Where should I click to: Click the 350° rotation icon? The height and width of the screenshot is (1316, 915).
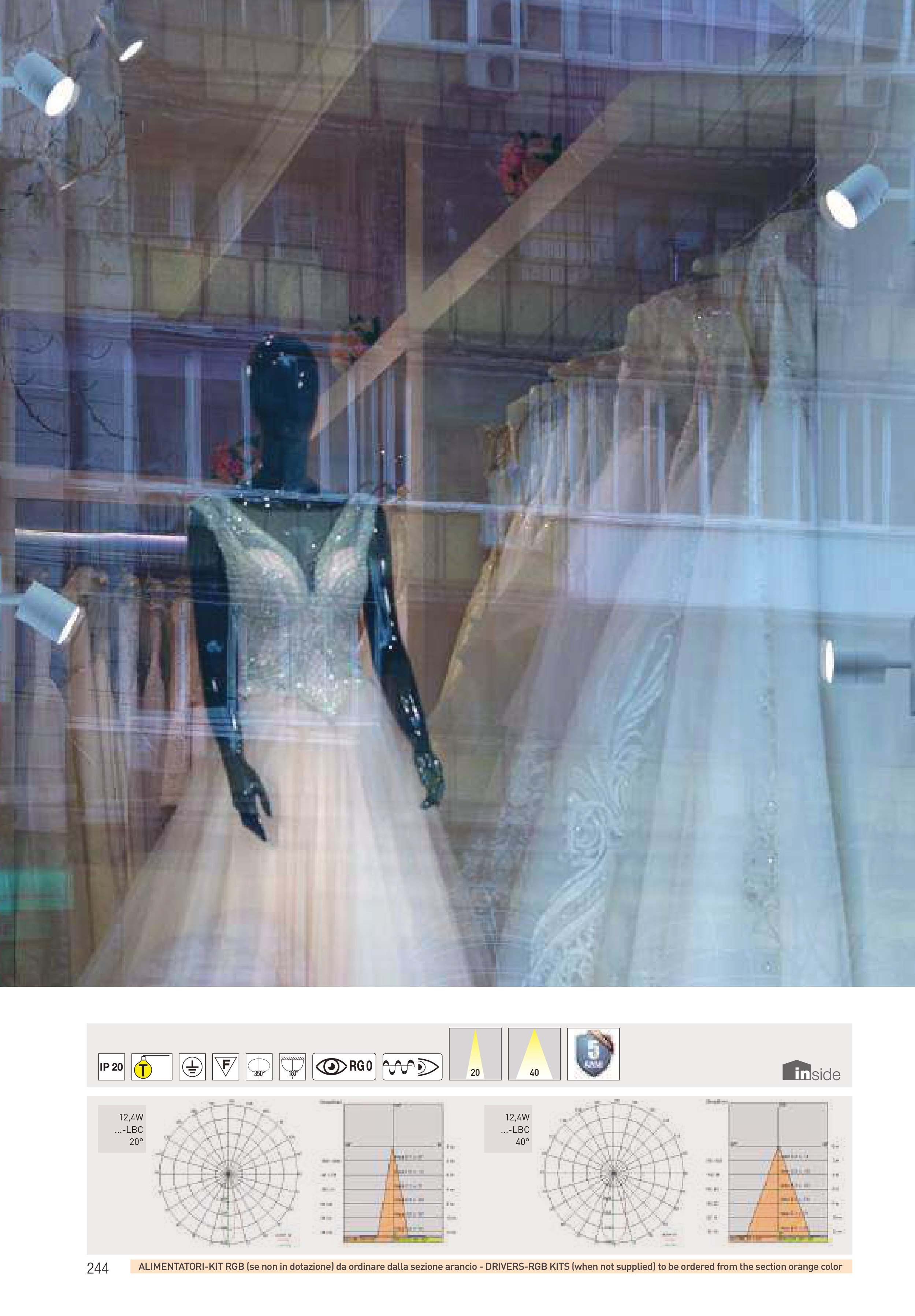tap(259, 1067)
